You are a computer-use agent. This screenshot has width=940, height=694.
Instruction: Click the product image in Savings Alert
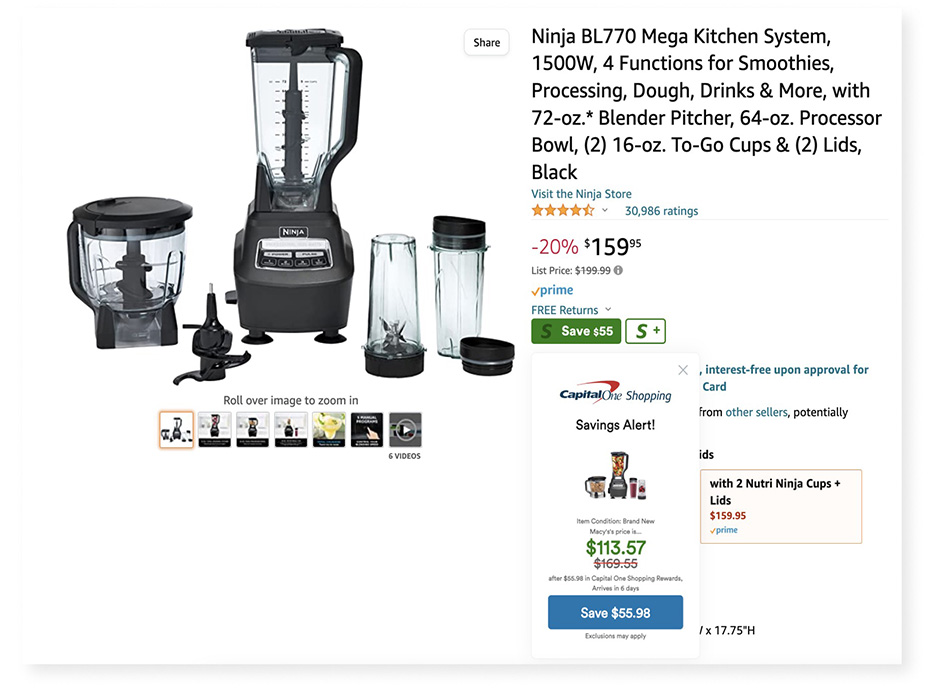coord(615,478)
